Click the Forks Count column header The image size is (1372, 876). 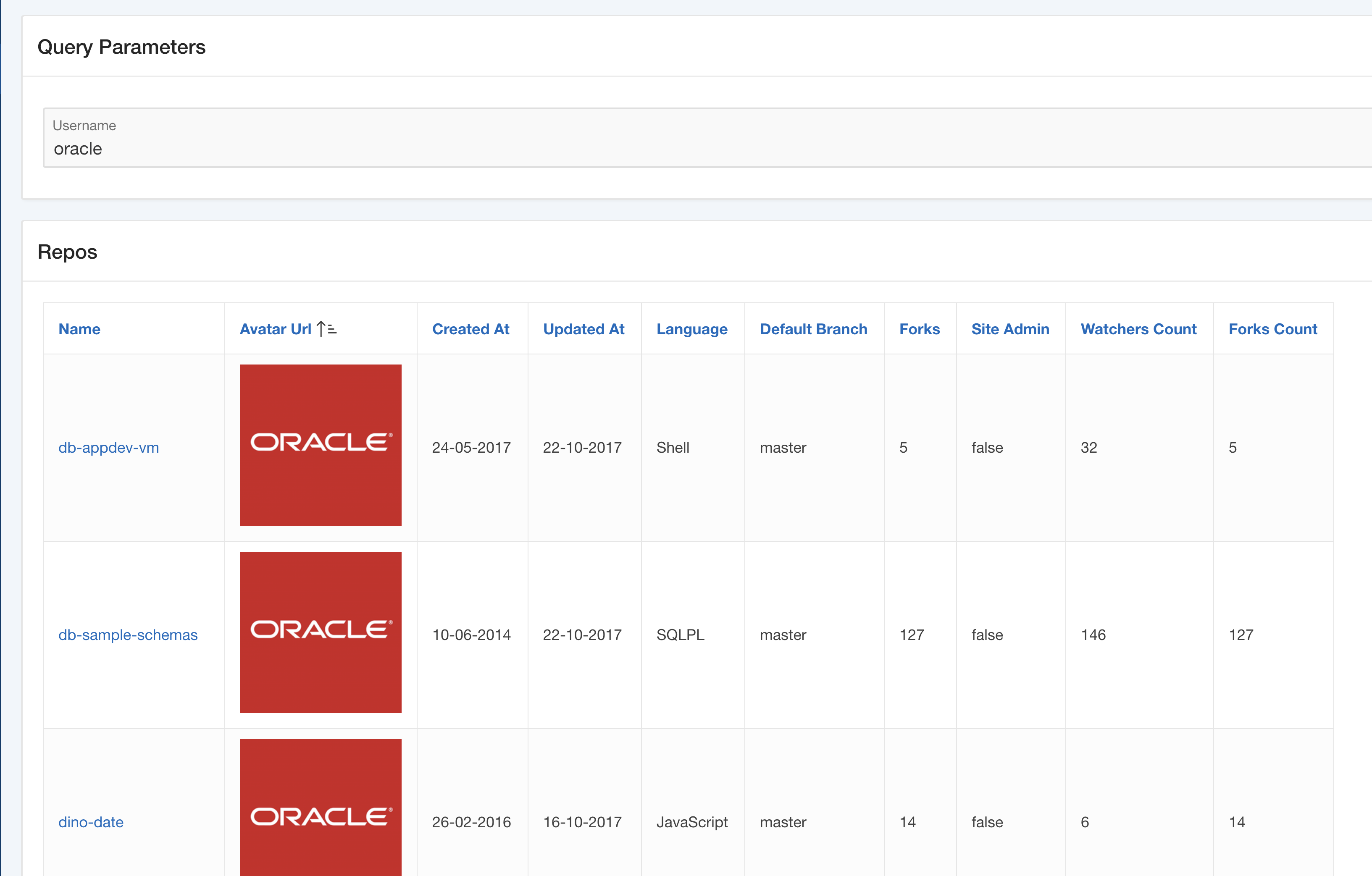coord(1272,329)
